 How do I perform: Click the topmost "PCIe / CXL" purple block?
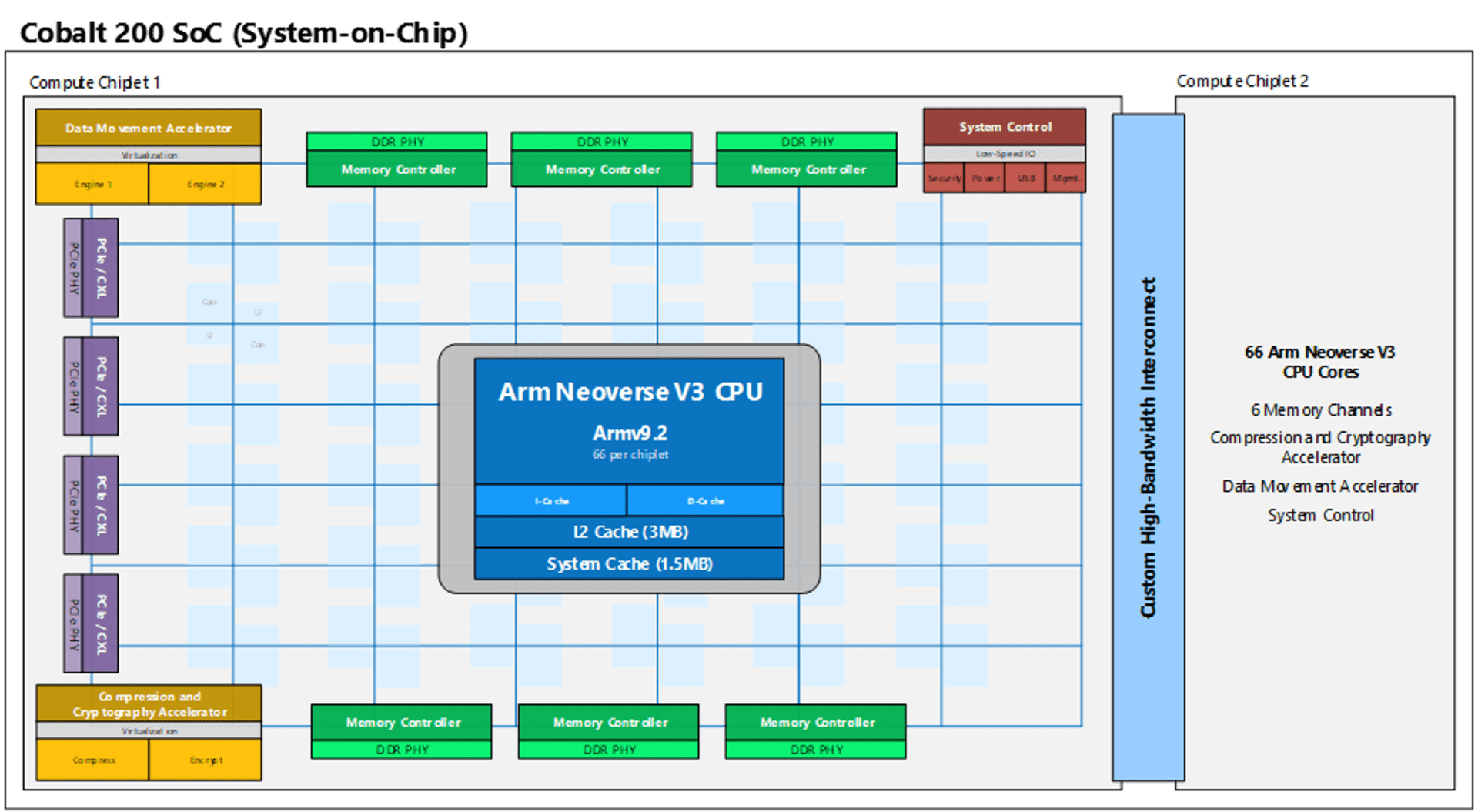(101, 268)
